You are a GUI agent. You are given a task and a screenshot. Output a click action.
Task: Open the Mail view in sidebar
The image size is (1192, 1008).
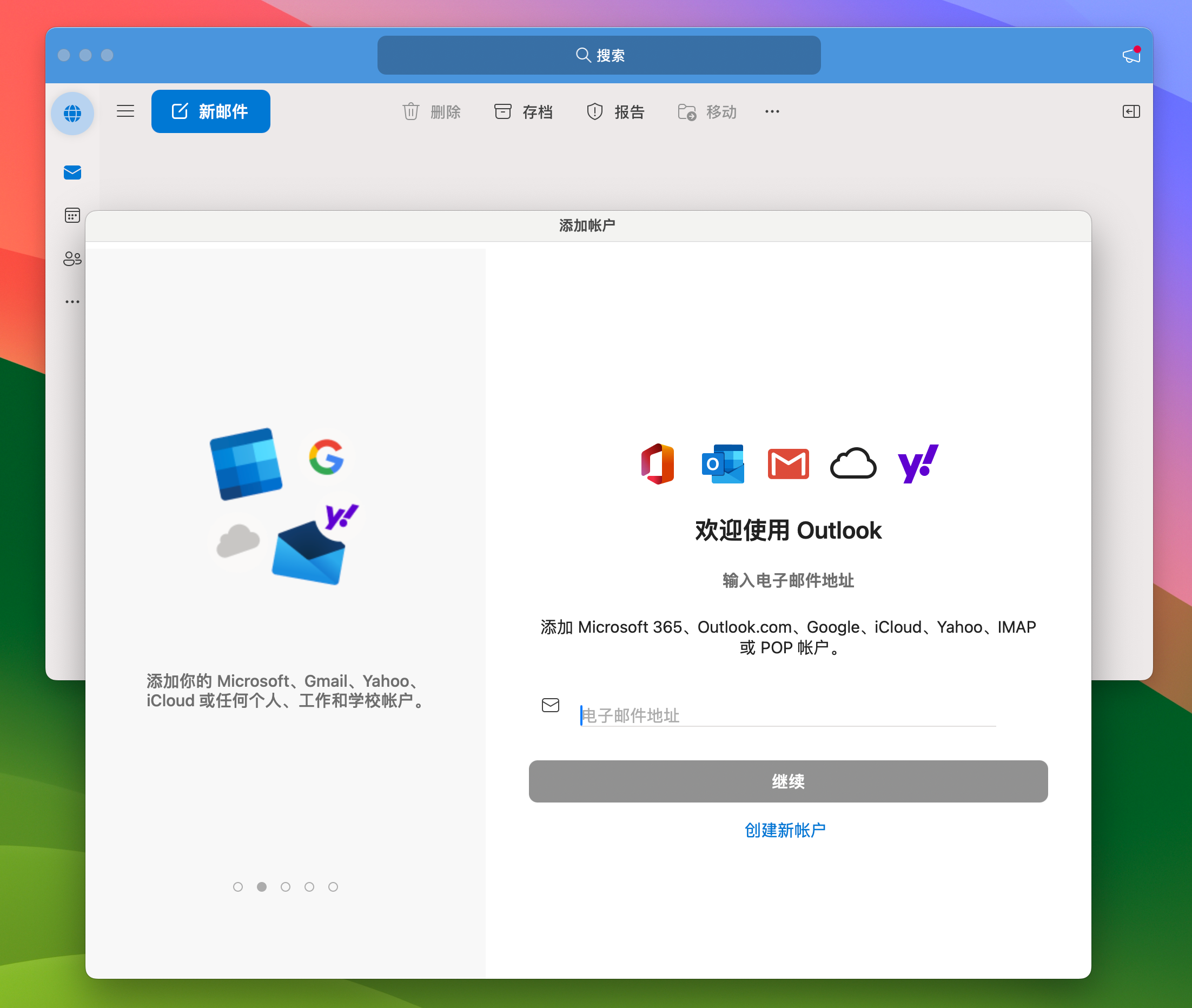point(72,172)
